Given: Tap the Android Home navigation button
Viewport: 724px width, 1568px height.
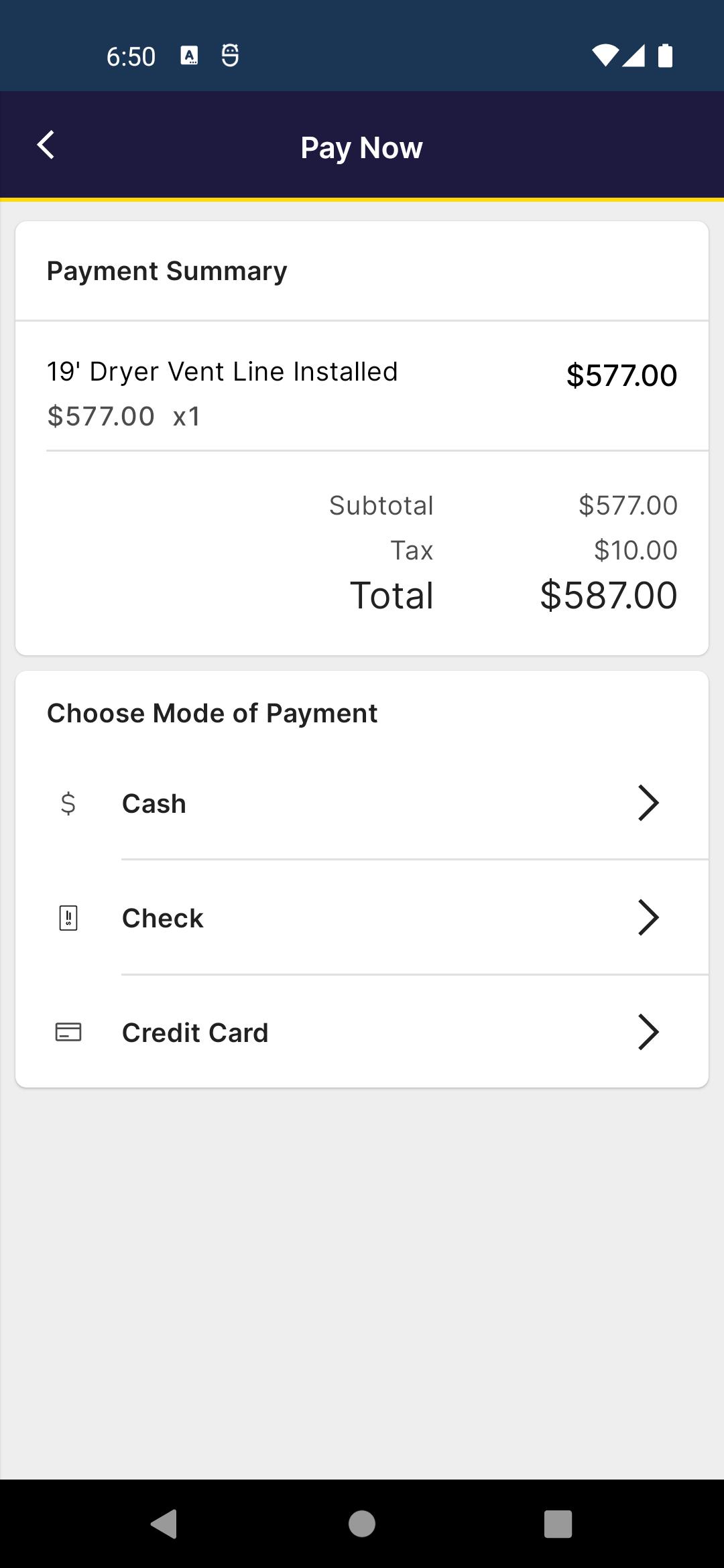Looking at the screenshot, I should click(x=362, y=1524).
